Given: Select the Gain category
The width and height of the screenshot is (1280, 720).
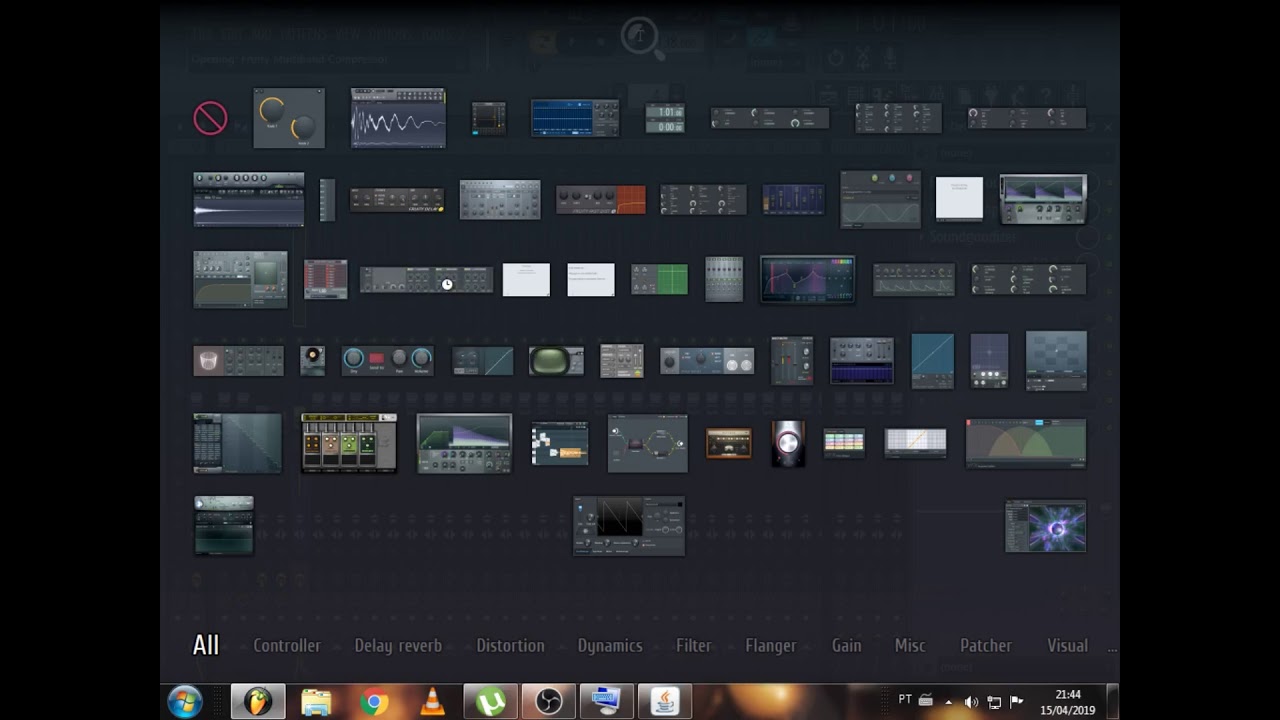Looking at the screenshot, I should [x=846, y=645].
